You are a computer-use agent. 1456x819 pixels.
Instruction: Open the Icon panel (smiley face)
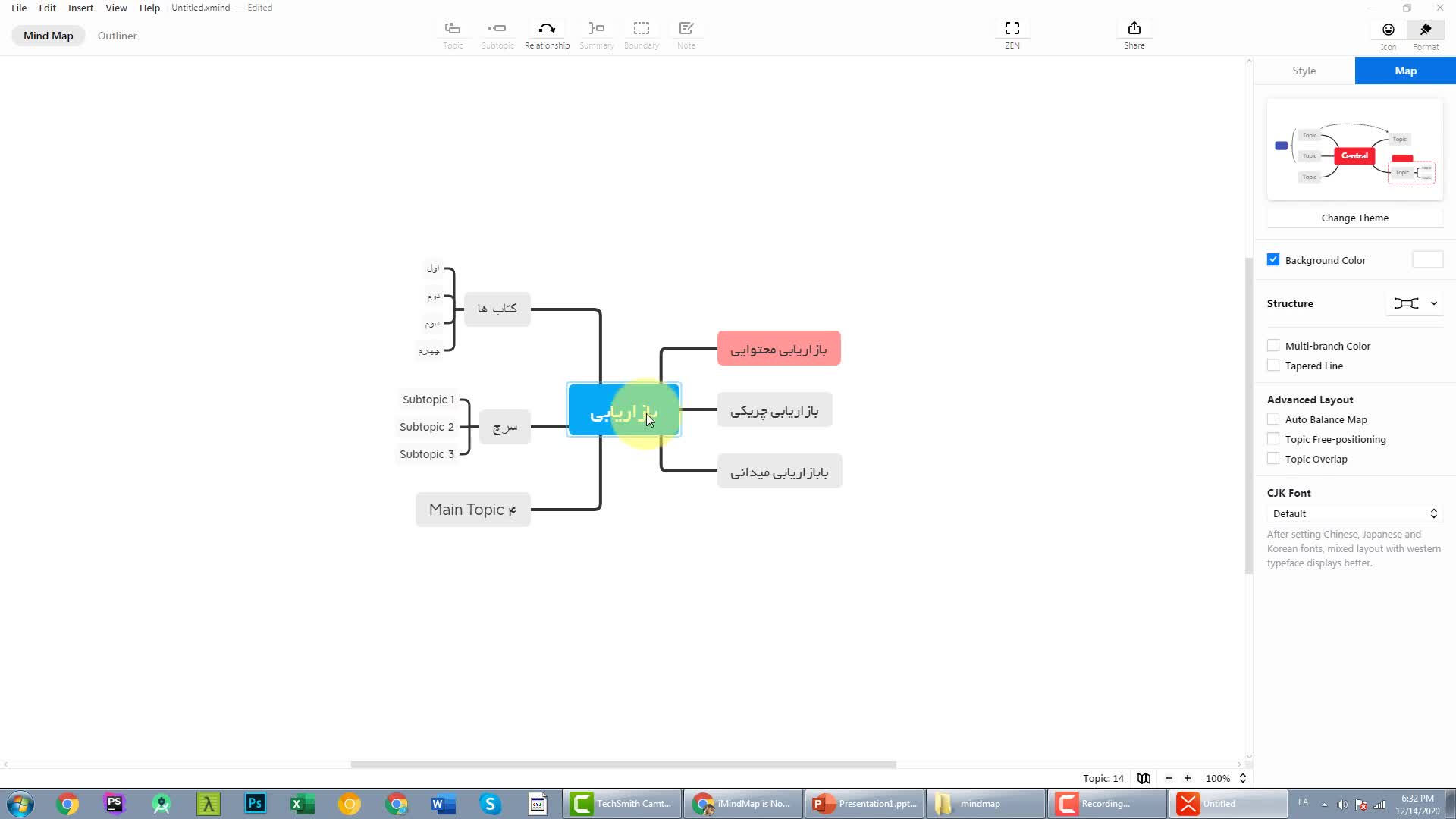click(1389, 30)
